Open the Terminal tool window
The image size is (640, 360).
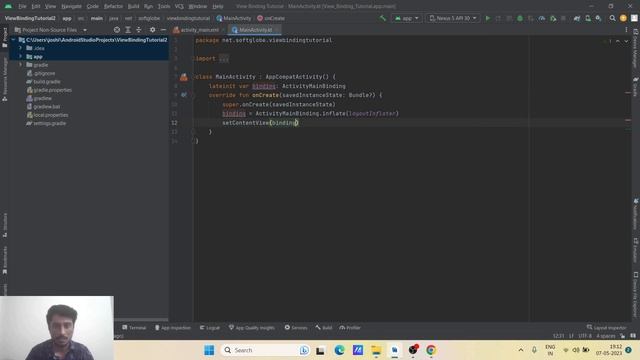pos(134,328)
